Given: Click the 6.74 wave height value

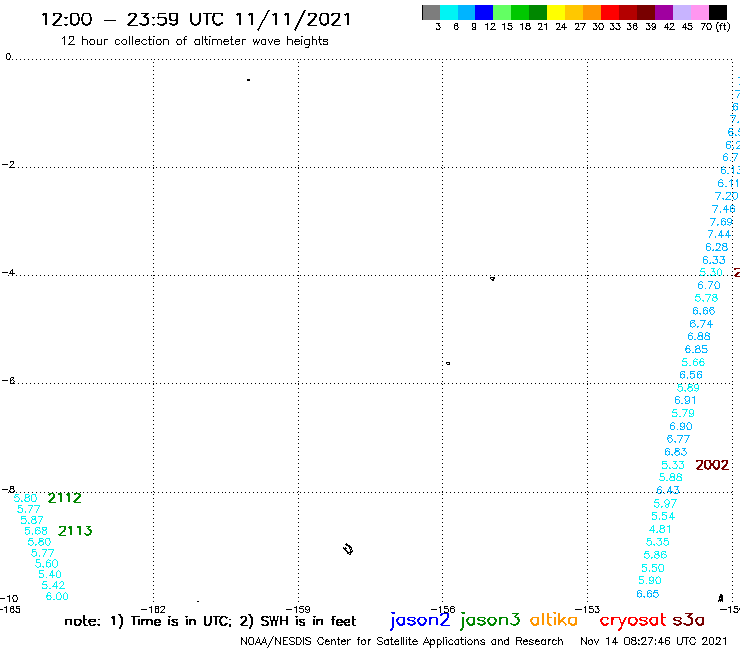Looking at the screenshot, I should [x=701, y=324].
